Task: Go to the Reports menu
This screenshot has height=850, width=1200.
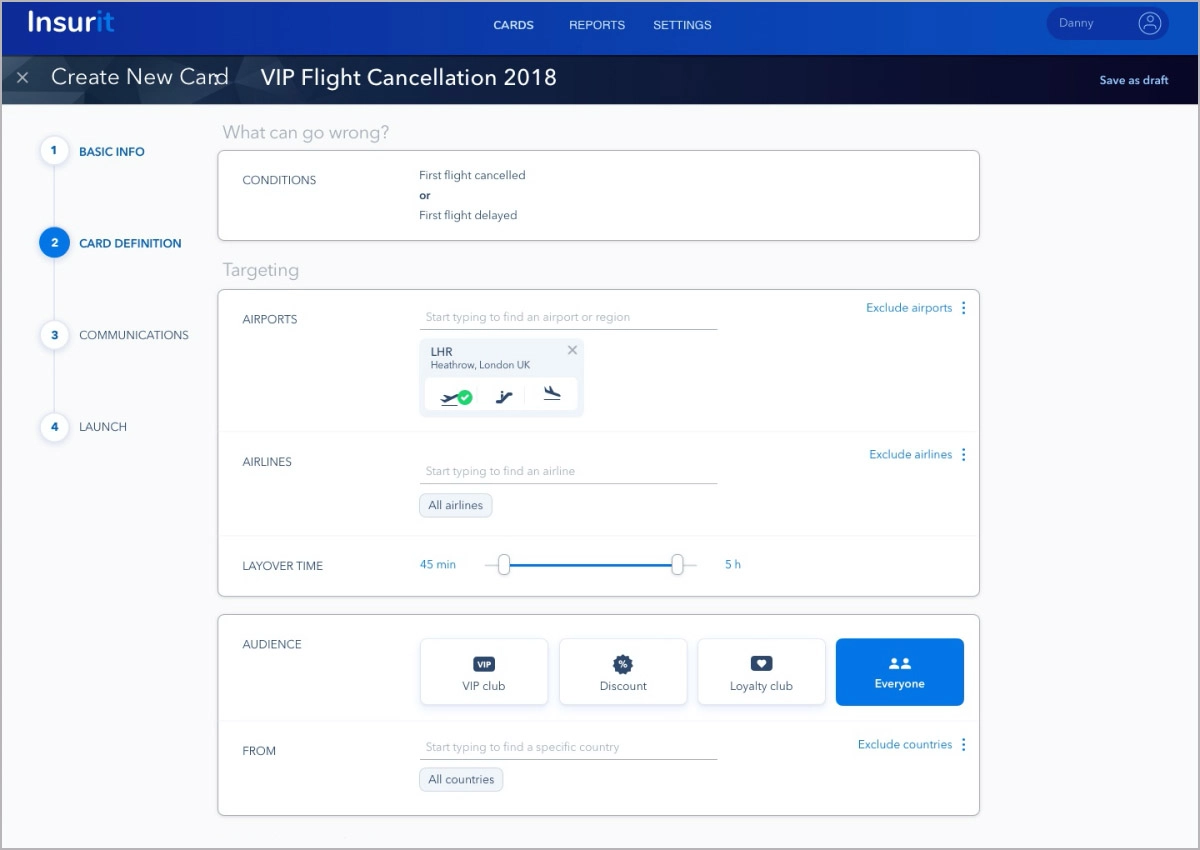Action: point(597,25)
